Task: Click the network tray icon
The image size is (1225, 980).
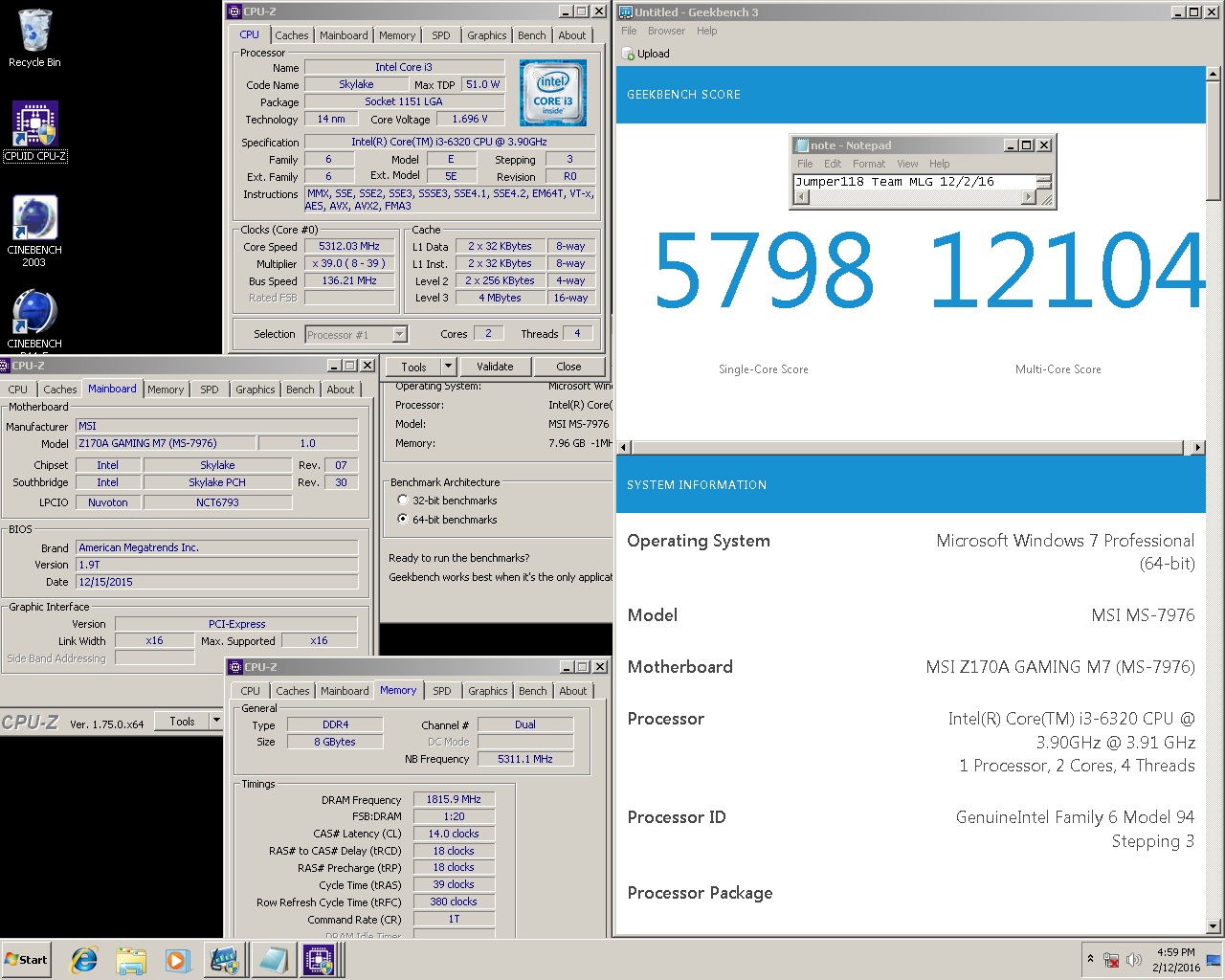Action: tap(1111, 960)
